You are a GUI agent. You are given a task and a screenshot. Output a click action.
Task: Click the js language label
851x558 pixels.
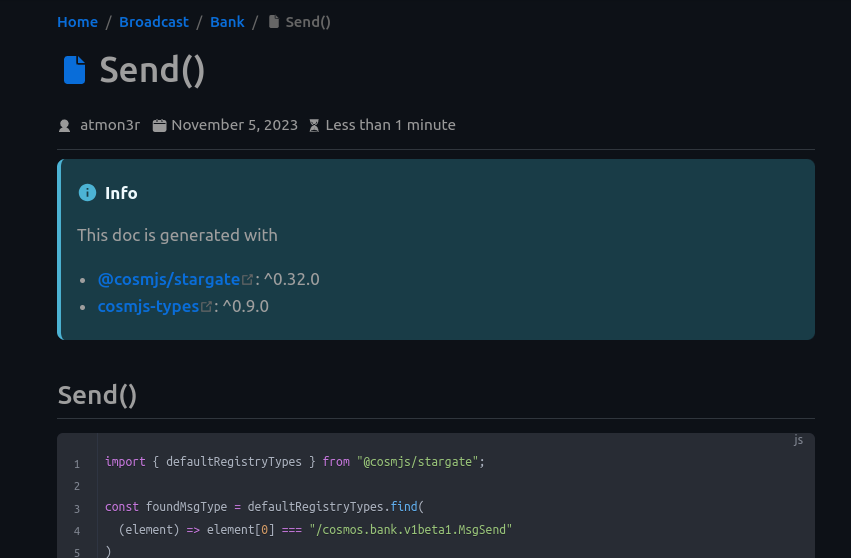tap(798, 440)
